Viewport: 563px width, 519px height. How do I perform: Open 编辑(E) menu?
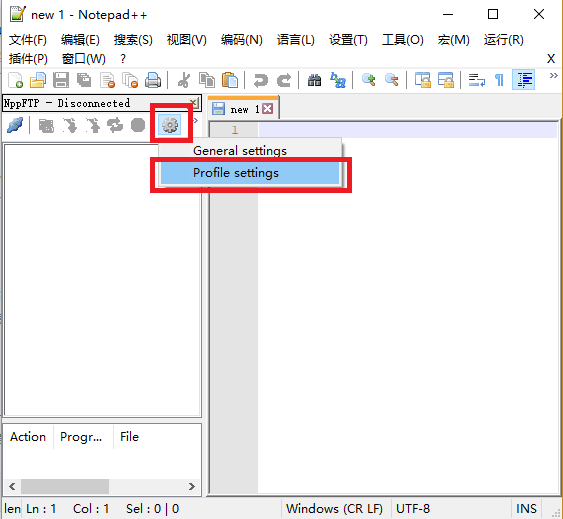point(80,40)
